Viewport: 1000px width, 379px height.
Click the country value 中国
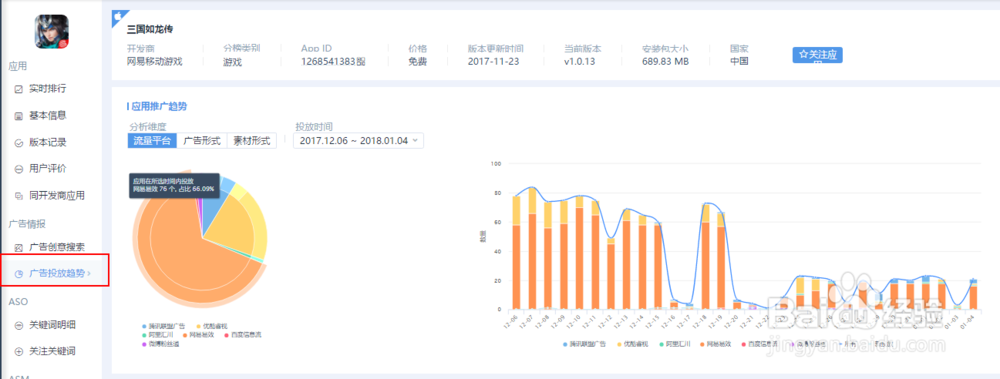[739, 61]
